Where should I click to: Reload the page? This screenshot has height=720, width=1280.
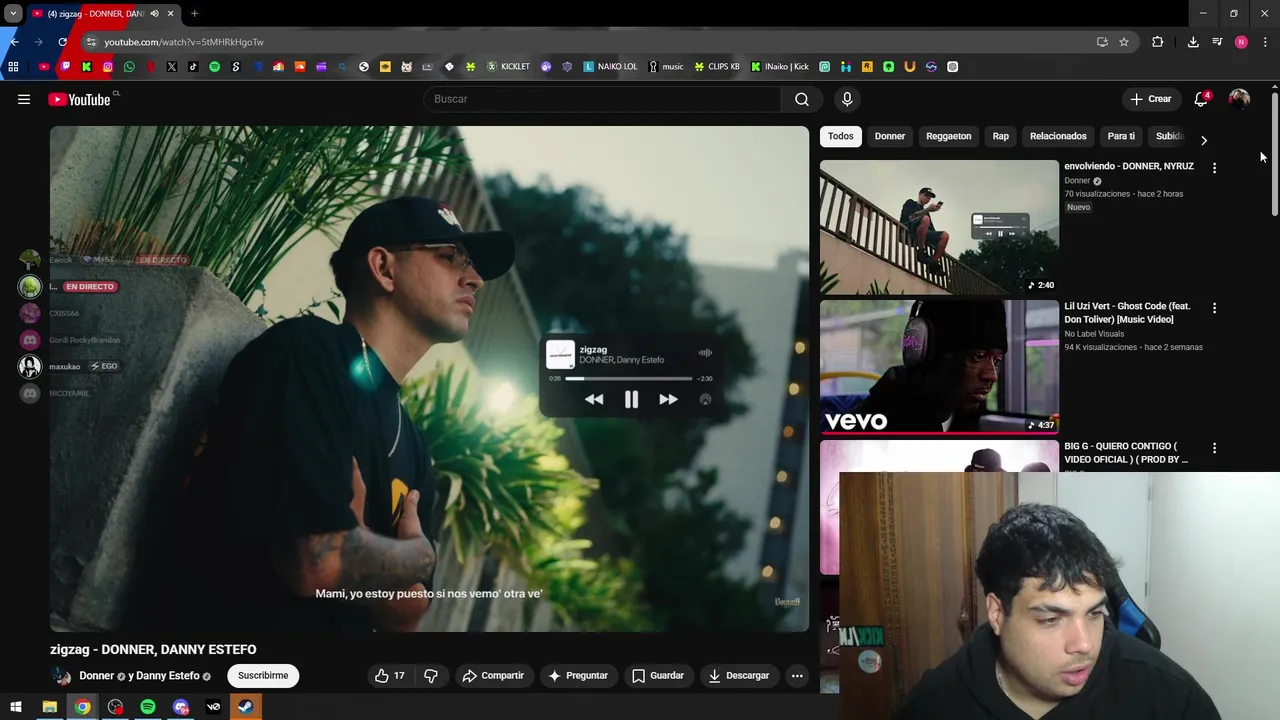pos(62,42)
